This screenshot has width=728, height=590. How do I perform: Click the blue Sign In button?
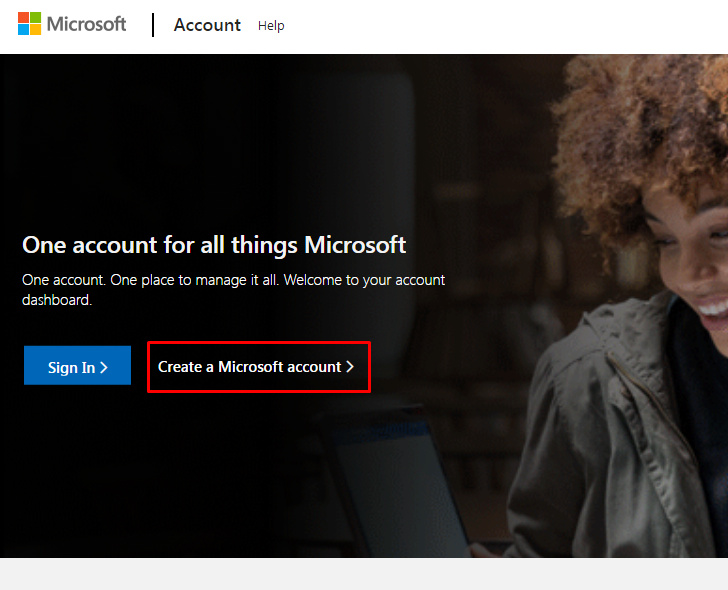[x=78, y=365]
